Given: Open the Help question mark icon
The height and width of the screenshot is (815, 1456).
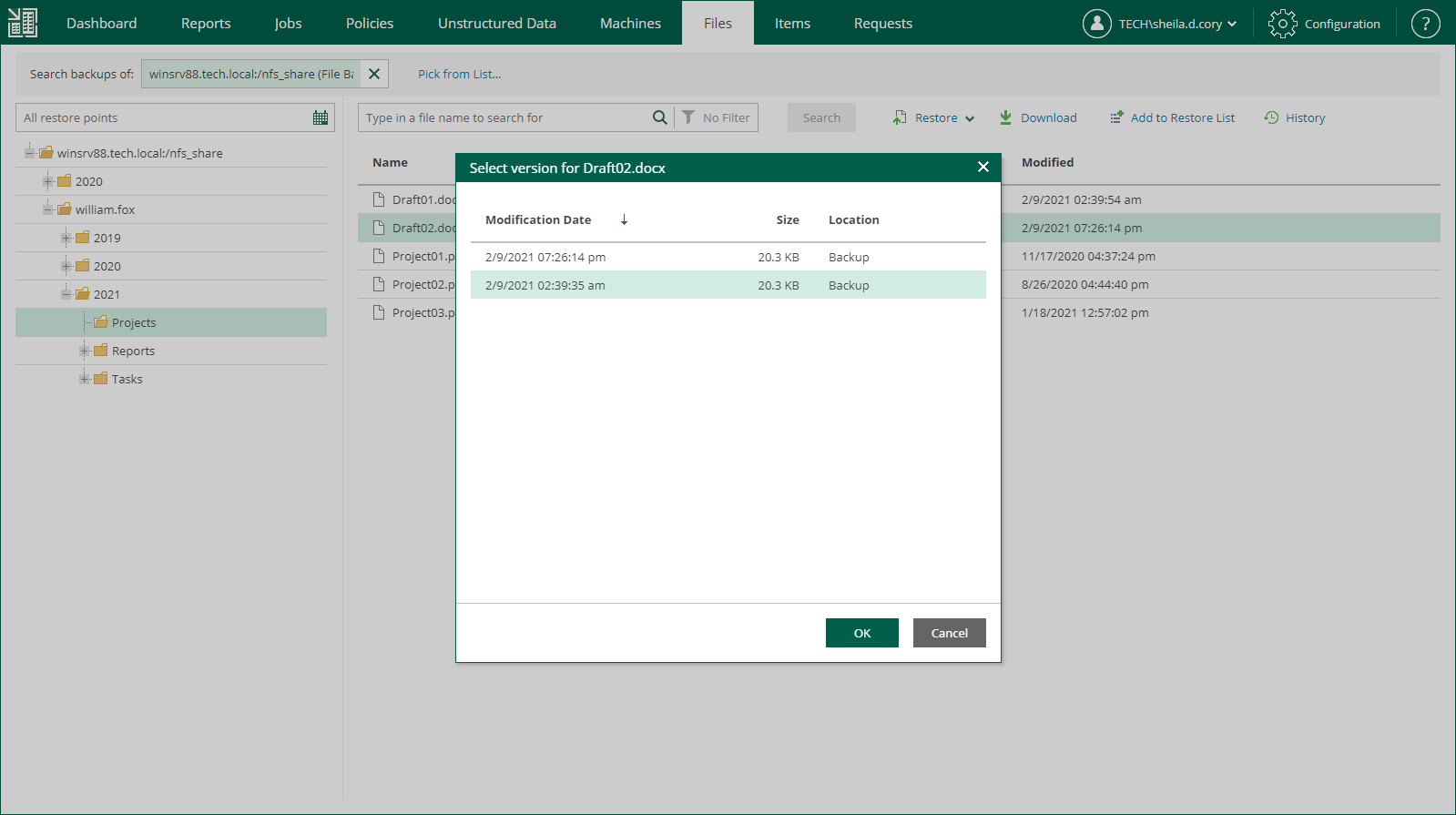Looking at the screenshot, I should tap(1425, 24).
